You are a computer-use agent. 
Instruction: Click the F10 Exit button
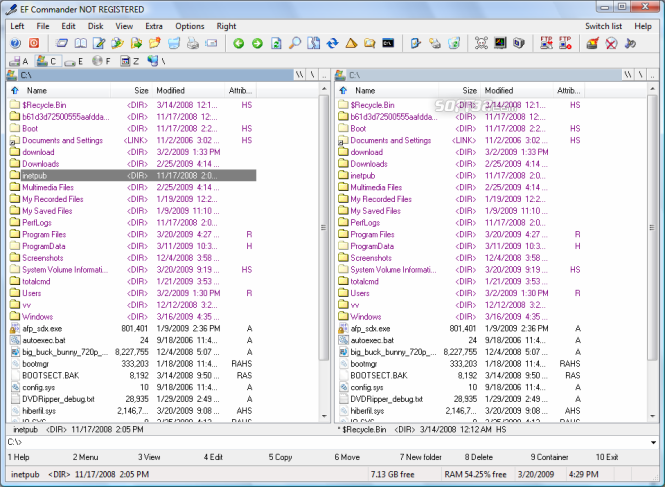click(x=607, y=457)
